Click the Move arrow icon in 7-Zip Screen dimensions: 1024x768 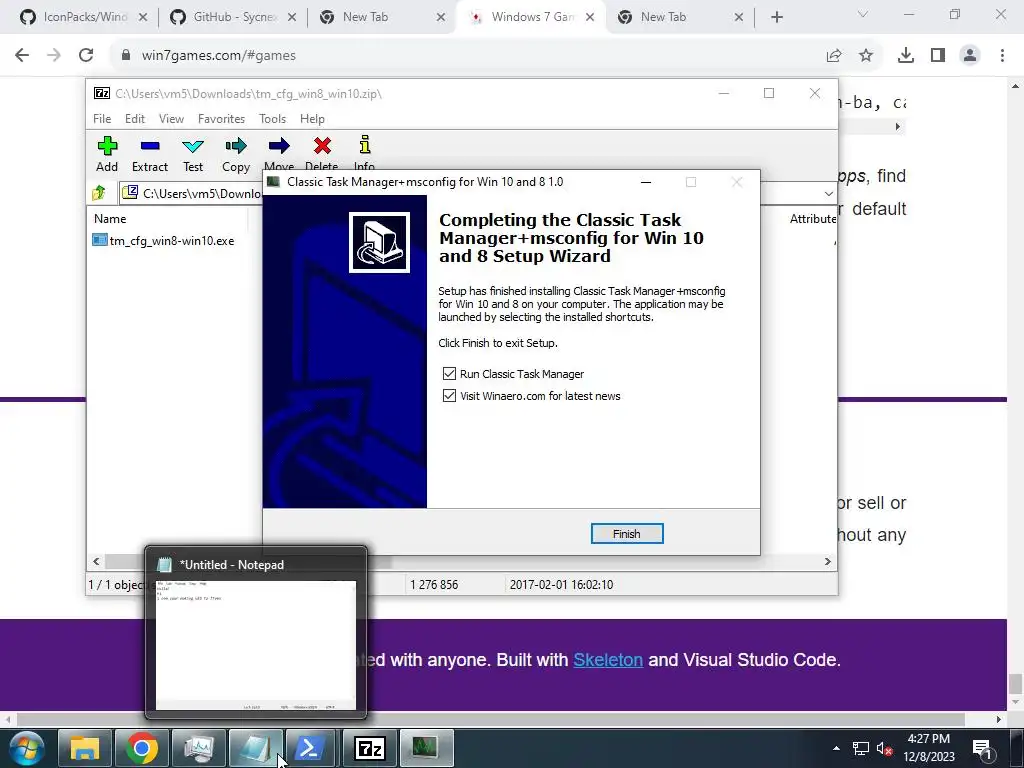(279, 146)
